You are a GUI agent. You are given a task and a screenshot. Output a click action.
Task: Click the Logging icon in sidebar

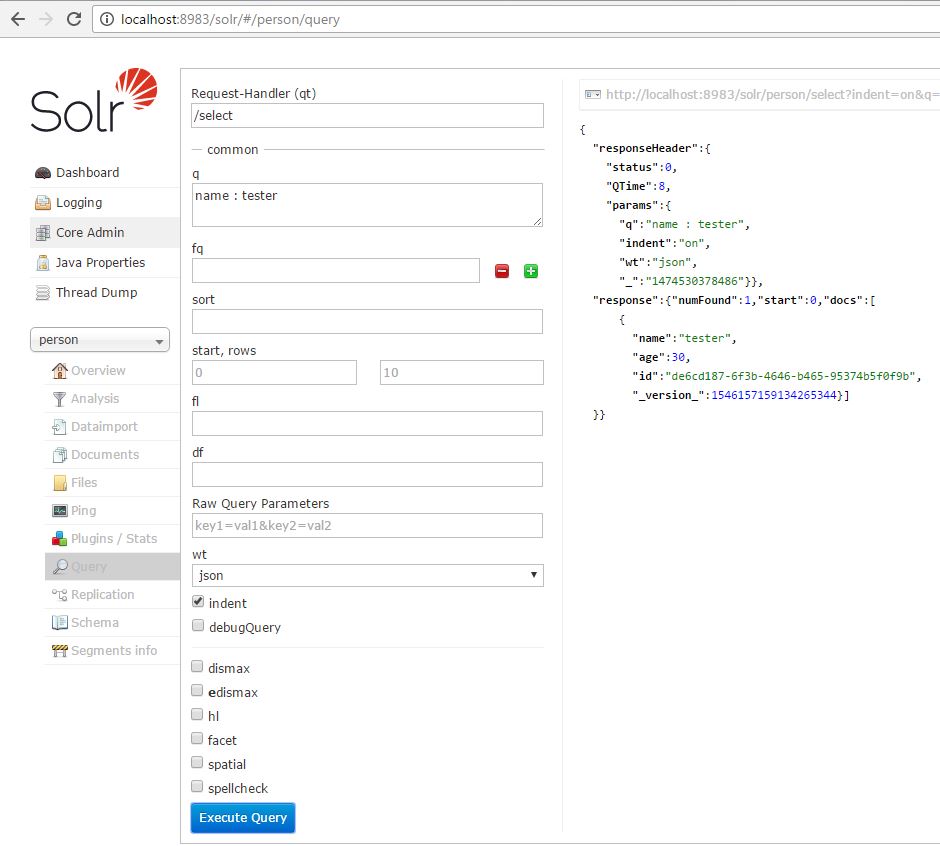coord(43,203)
